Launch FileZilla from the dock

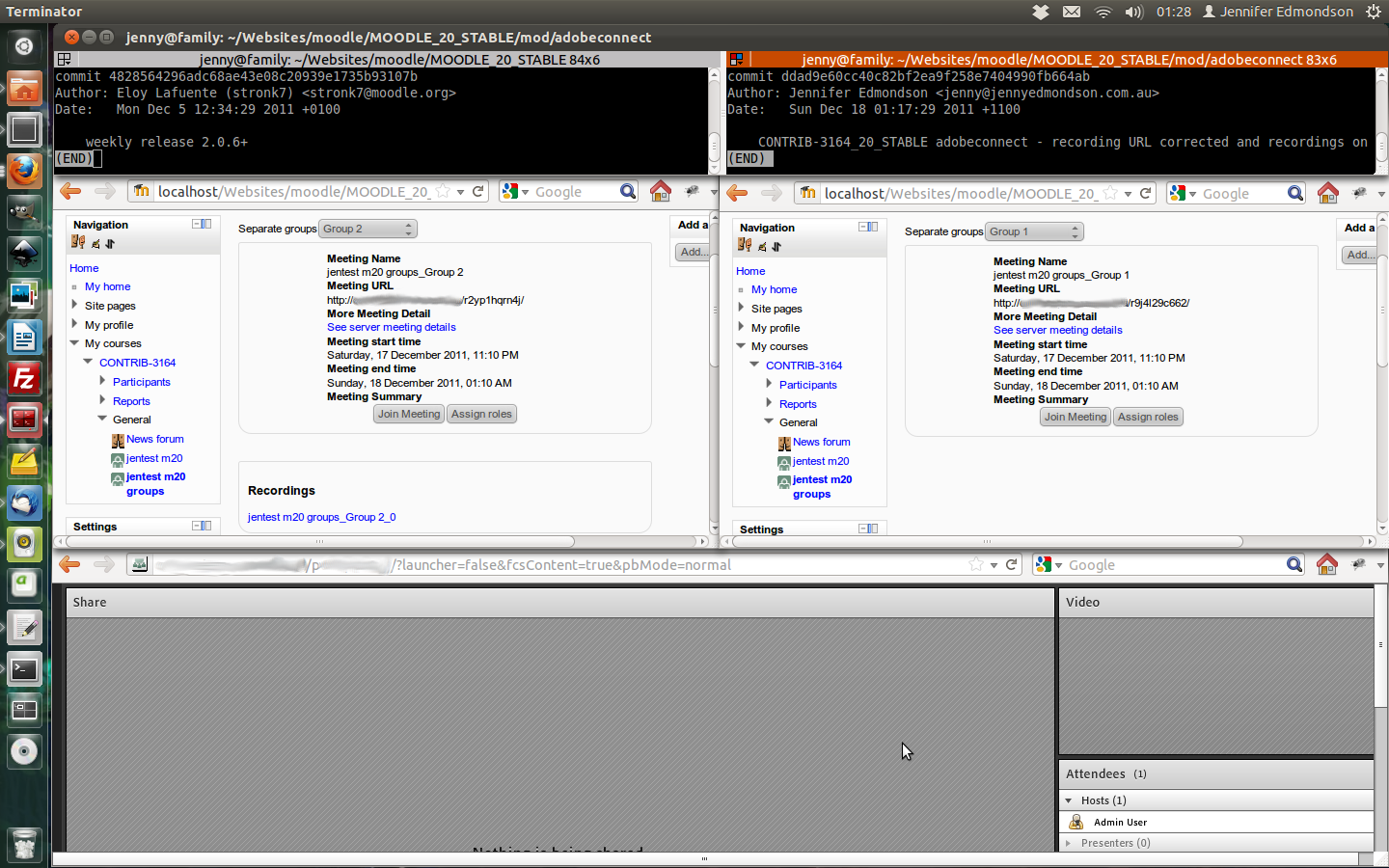pyautogui.click(x=24, y=378)
